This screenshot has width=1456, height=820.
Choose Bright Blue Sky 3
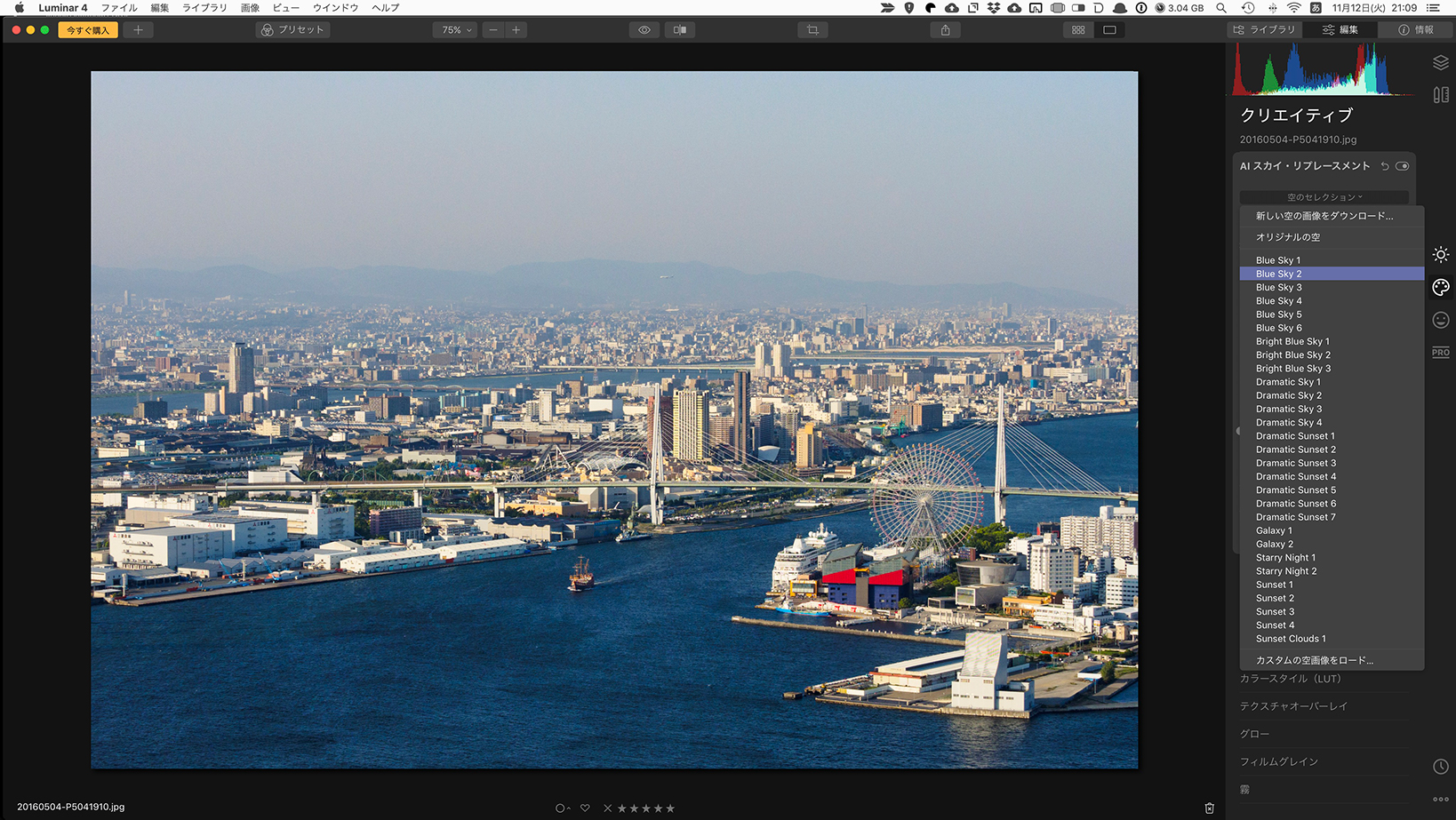coord(1332,369)
